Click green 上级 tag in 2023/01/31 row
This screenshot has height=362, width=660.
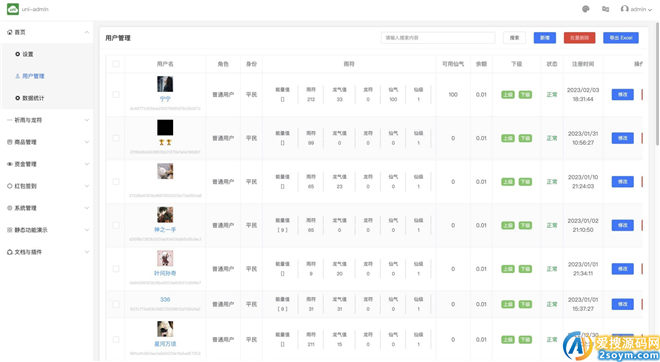click(x=508, y=138)
